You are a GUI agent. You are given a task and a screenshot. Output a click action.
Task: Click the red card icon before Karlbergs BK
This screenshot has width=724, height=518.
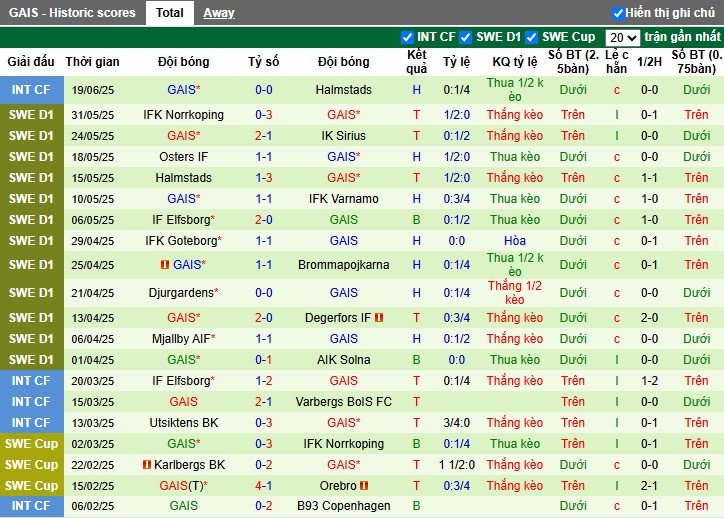[147, 465]
